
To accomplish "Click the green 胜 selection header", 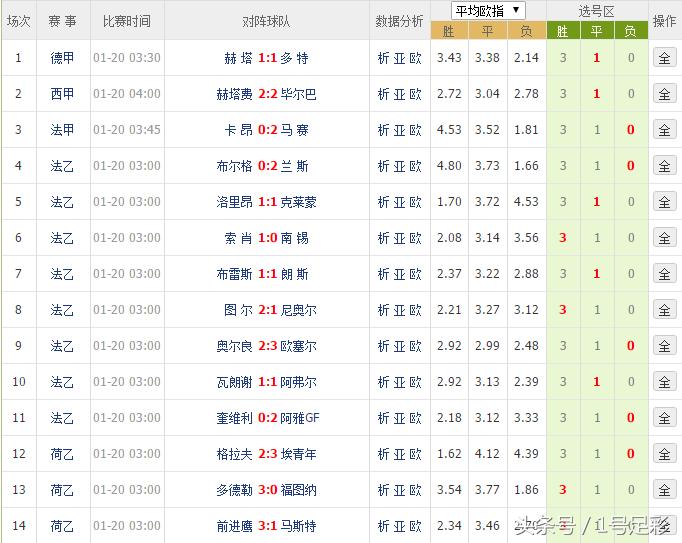I will [x=563, y=31].
